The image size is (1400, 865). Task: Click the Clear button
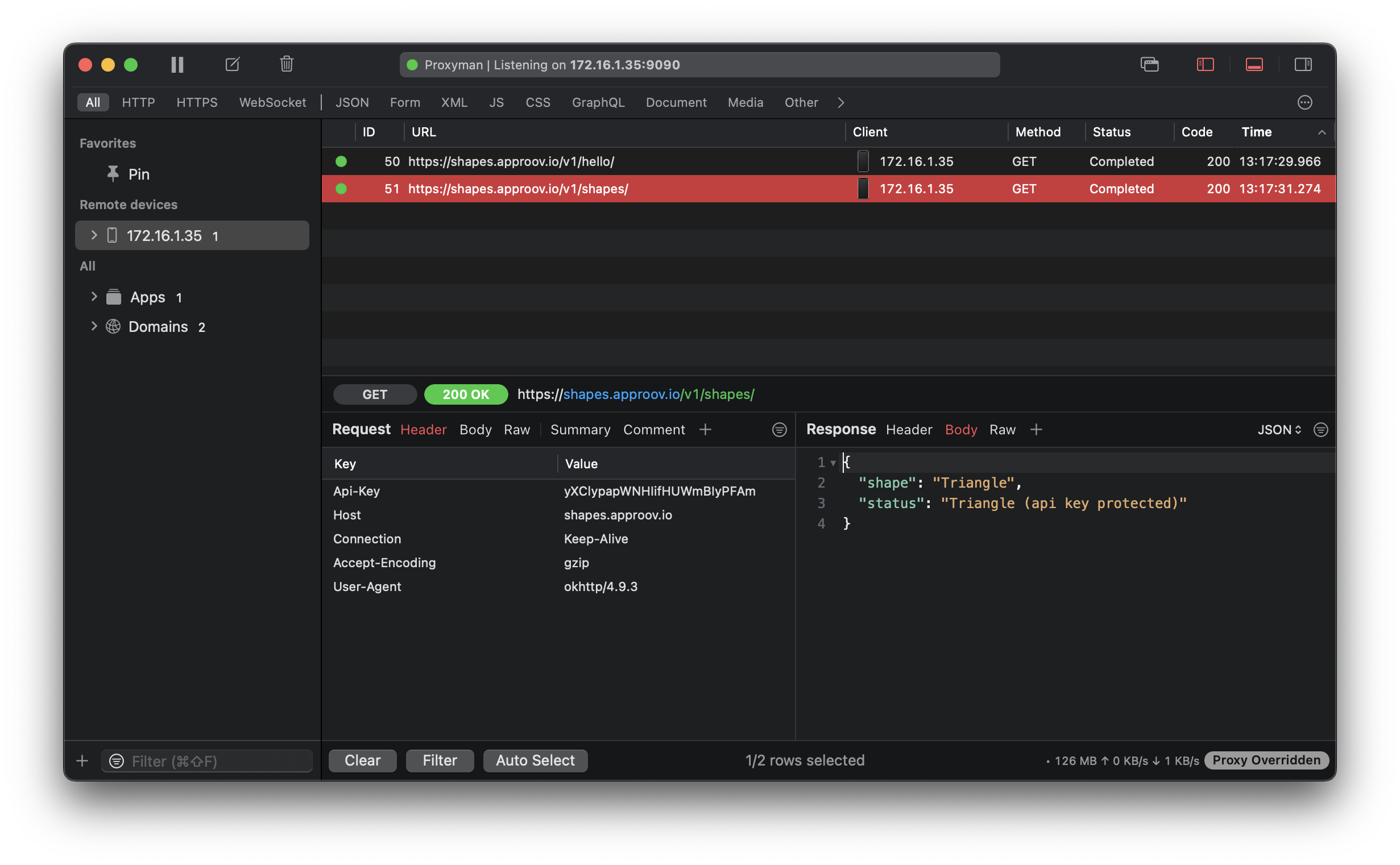[362, 760]
